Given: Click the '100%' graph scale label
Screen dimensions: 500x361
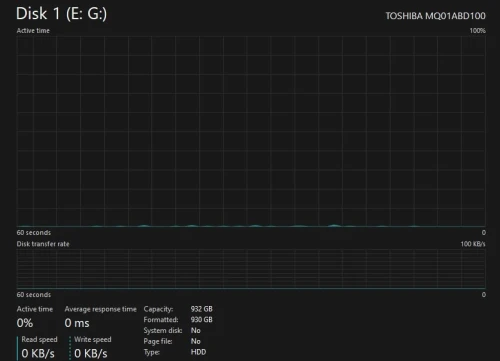Looking at the screenshot, I should 477,31.
